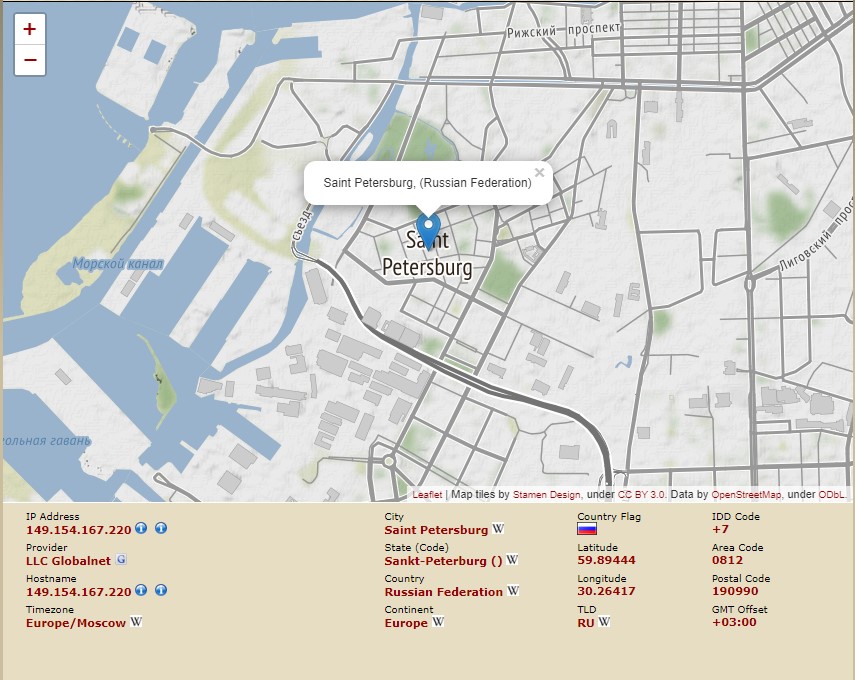This screenshot has height=680, width=855.
Task: Click the Морской канал label on map
Action: [x=117, y=264]
